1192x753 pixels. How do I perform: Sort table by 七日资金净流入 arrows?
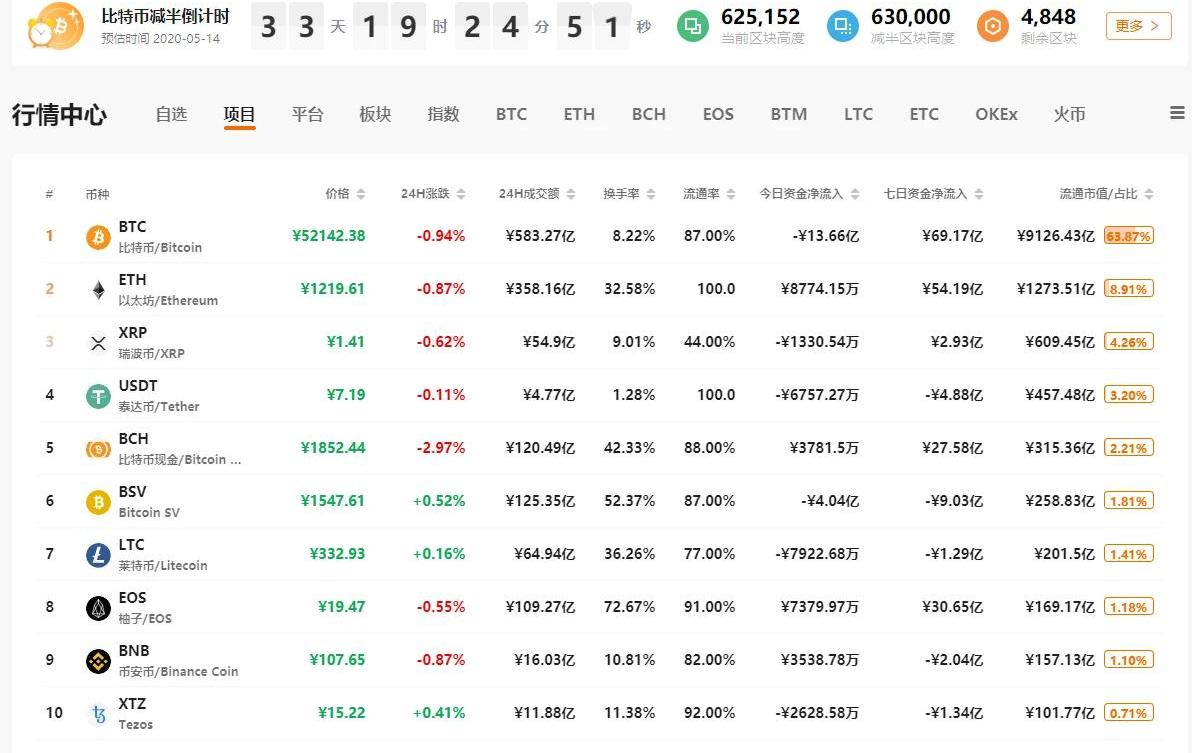(979, 195)
